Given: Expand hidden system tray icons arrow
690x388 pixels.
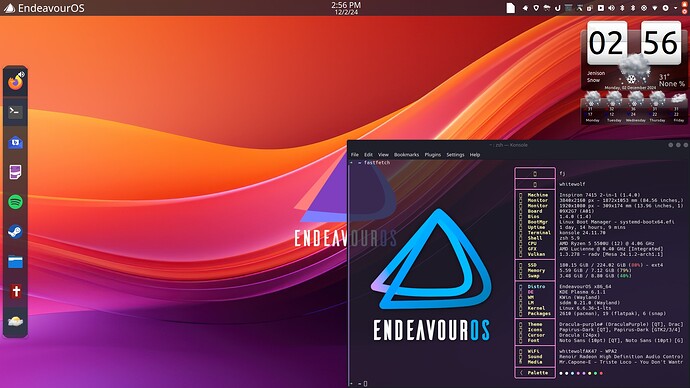Looking at the screenshot, I should tap(675, 8).
